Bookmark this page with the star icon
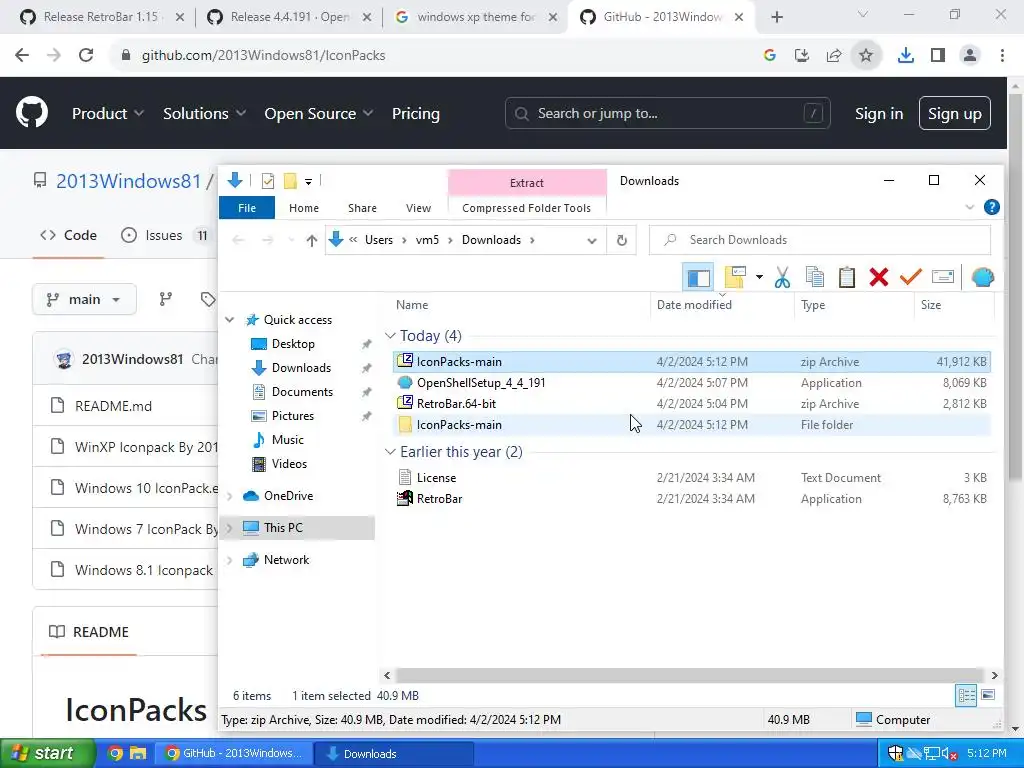The image size is (1024, 768). (866, 56)
